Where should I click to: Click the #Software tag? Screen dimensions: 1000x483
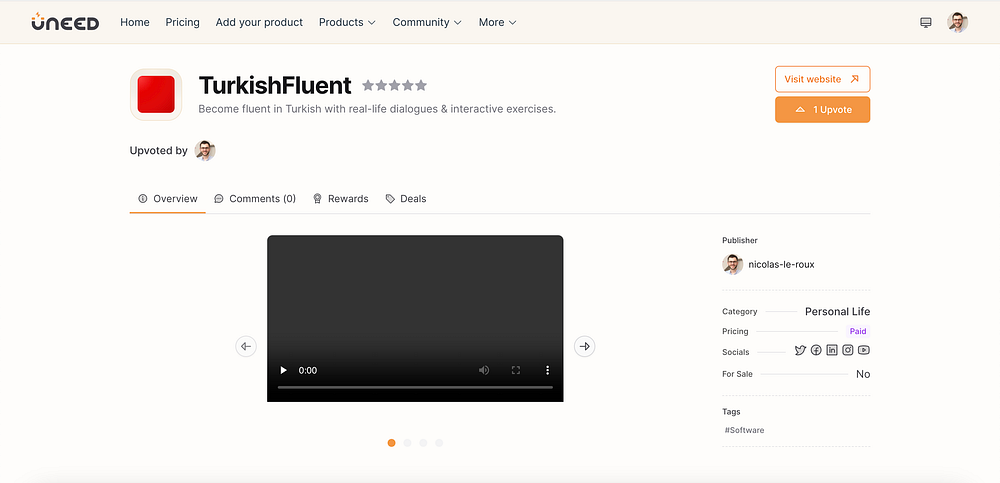click(744, 430)
